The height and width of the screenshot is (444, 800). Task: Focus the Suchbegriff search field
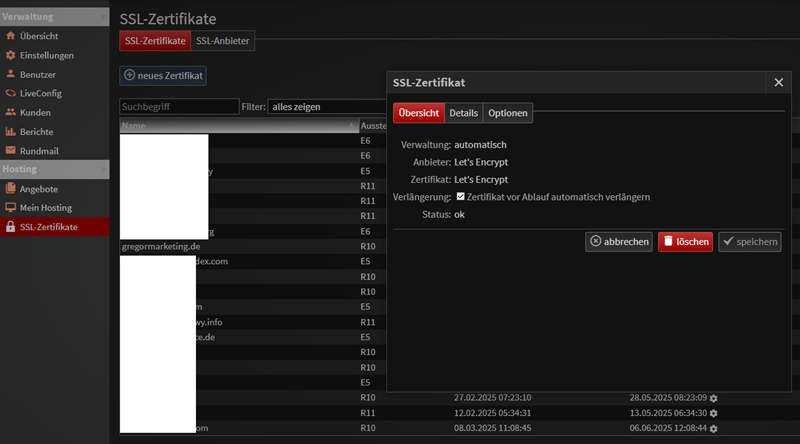tap(179, 107)
